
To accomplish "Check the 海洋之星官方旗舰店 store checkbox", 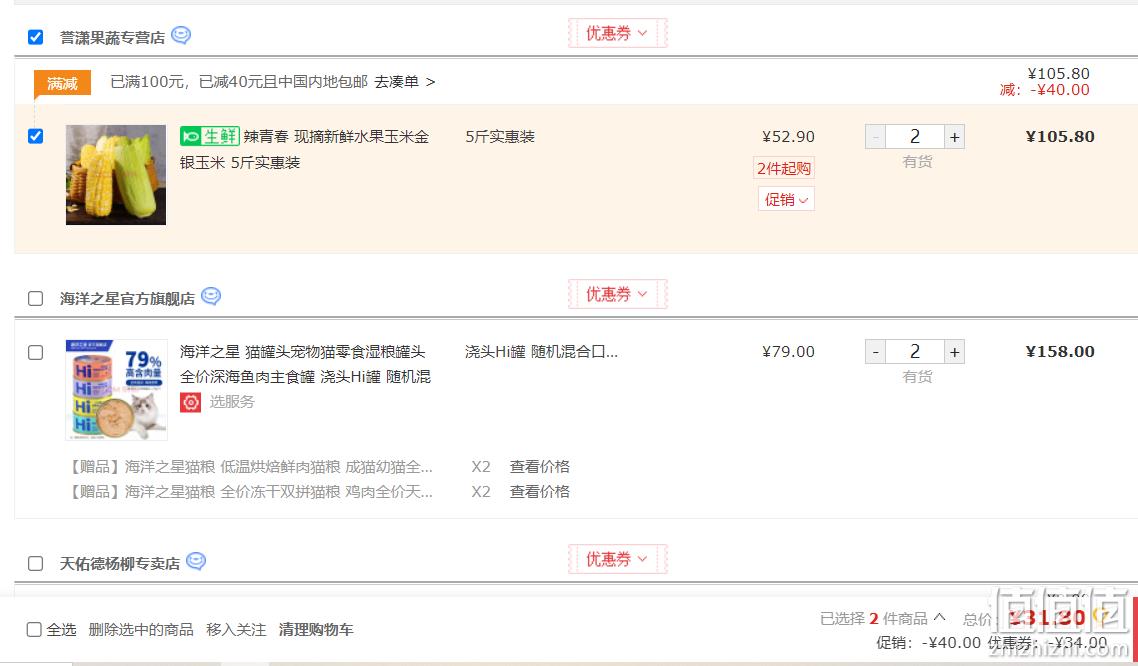I will [x=36, y=298].
